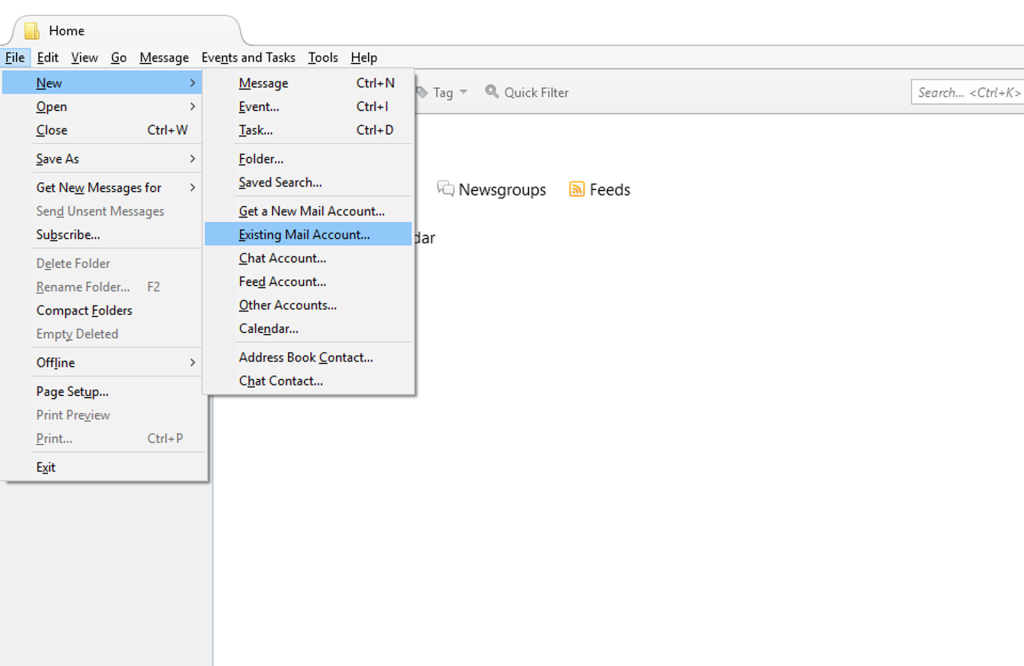Click Page Setup... in File menu
This screenshot has width=1024, height=666.
tap(103, 391)
